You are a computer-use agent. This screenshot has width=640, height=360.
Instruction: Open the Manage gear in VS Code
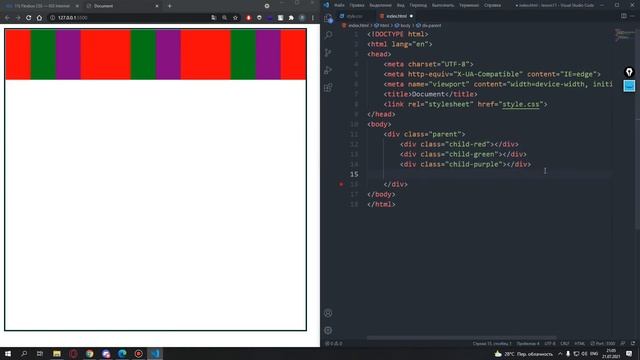pyautogui.click(x=328, y=330)
